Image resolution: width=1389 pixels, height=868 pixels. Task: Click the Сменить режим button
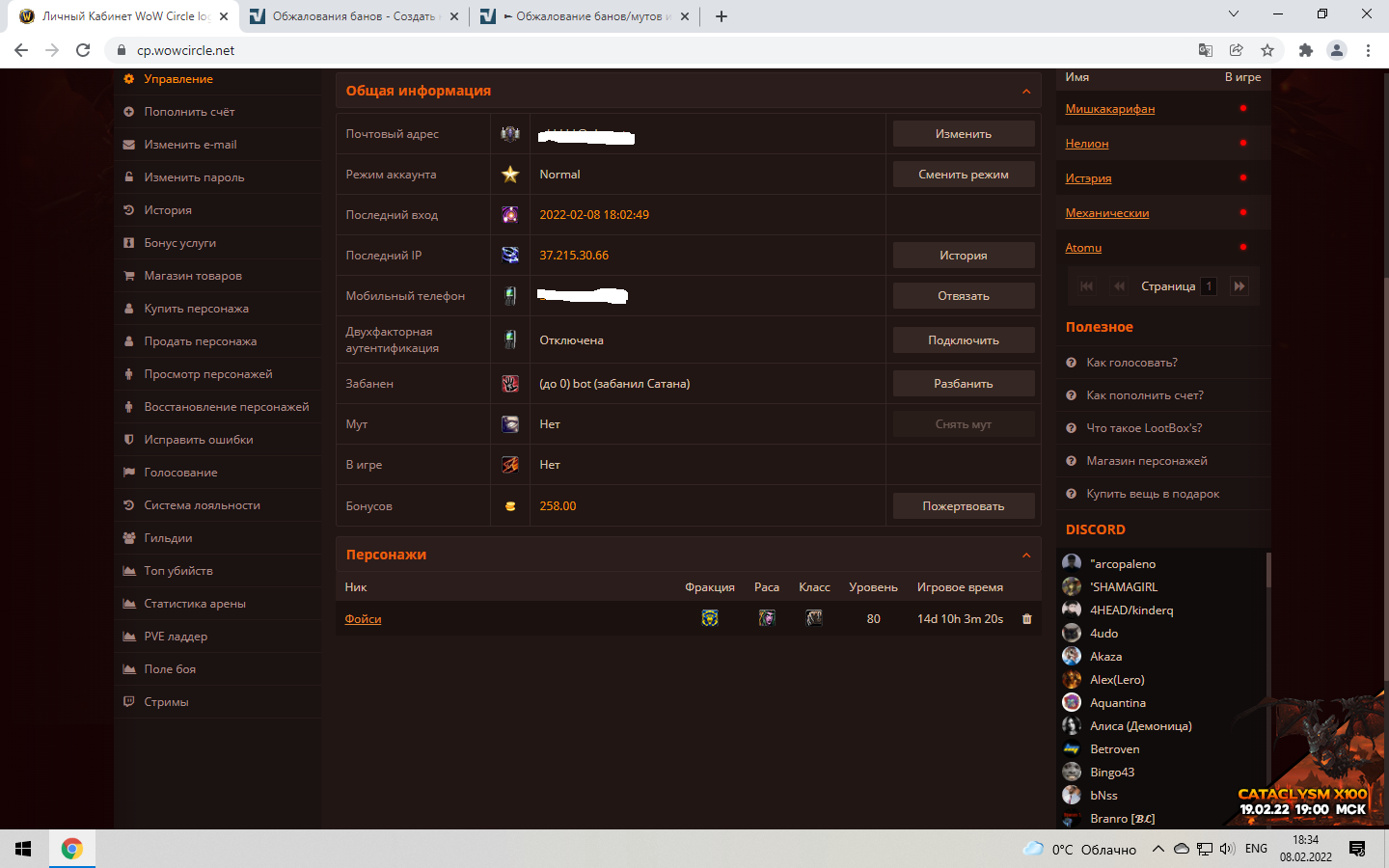(963, 175)
